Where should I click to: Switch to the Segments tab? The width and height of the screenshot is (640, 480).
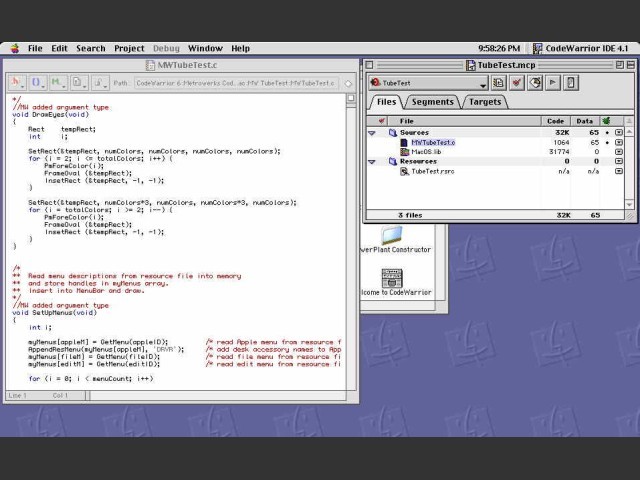(x=432, y=102)
